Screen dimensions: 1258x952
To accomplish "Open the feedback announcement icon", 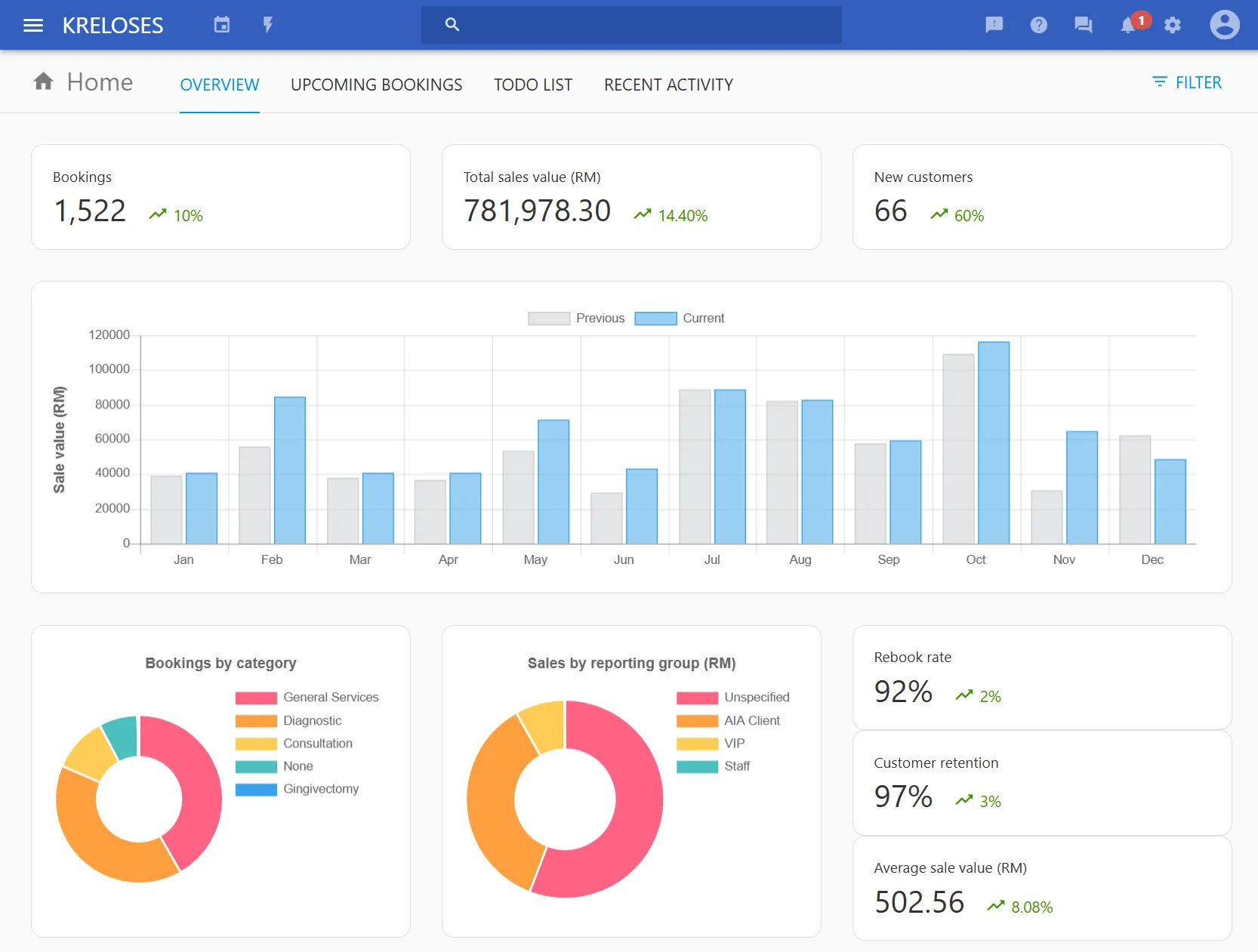I will (994, 25).
